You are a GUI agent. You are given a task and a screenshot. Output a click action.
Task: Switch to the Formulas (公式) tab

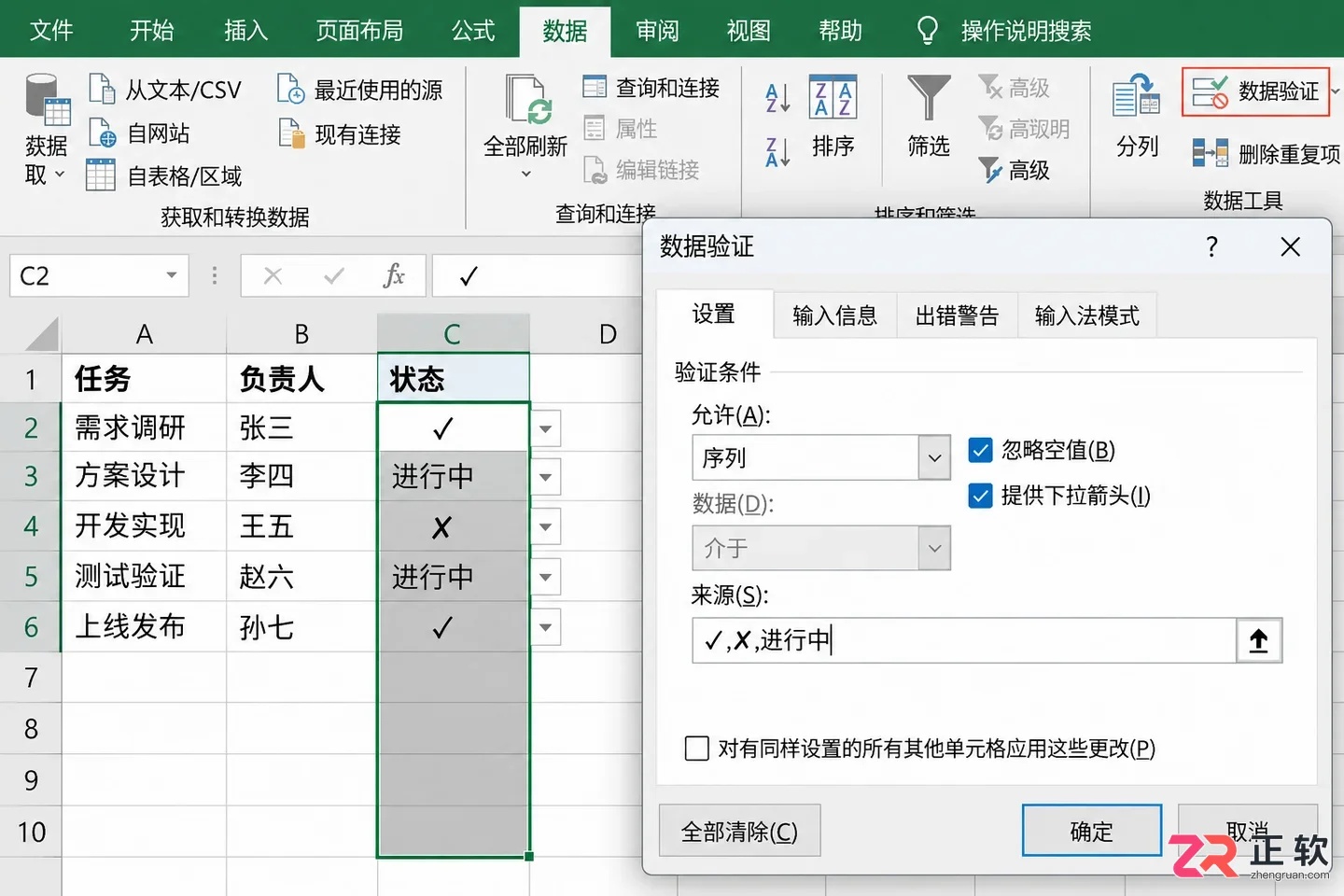[473, 31]
